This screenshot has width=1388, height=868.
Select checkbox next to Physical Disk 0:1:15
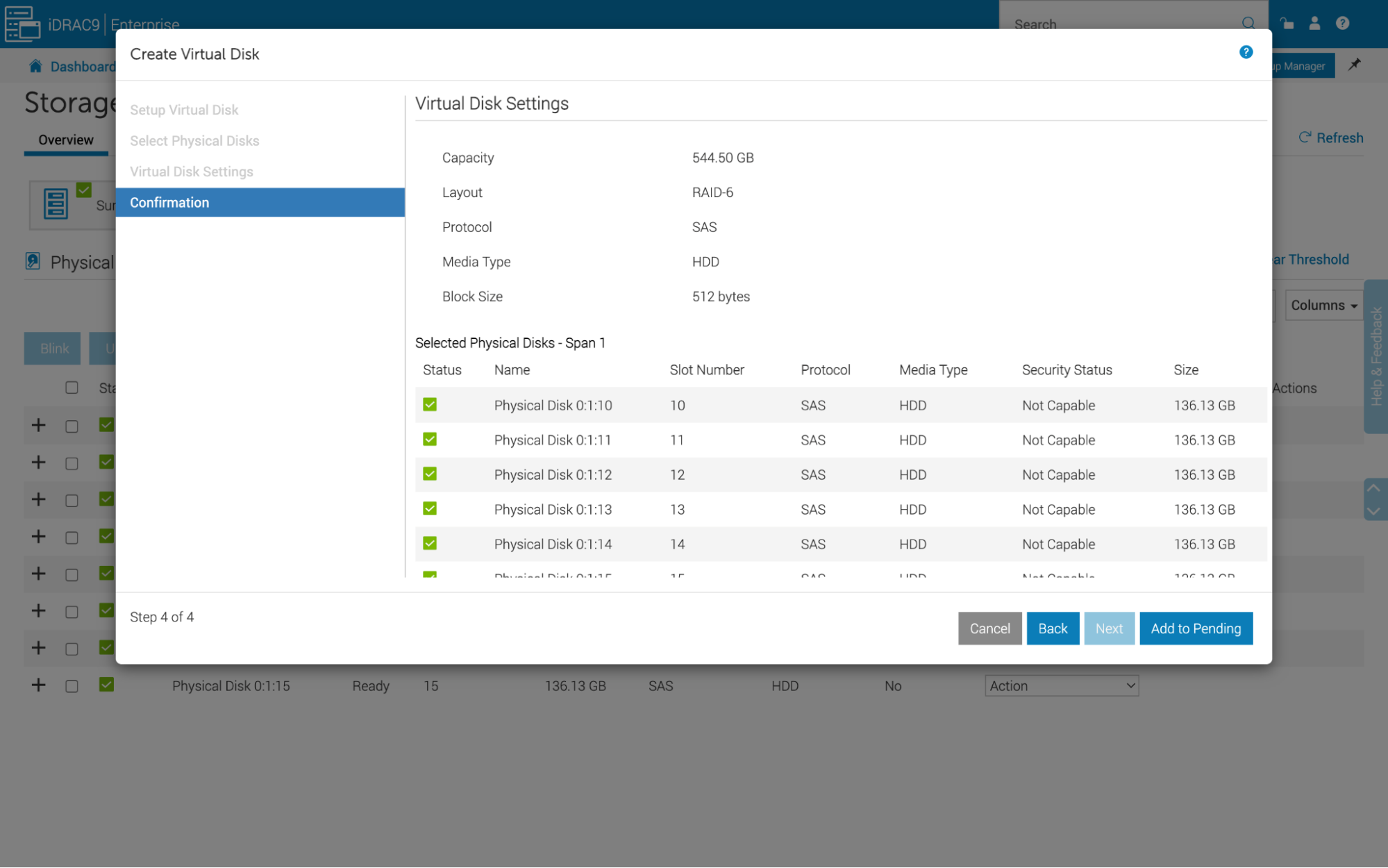point(72,686)
